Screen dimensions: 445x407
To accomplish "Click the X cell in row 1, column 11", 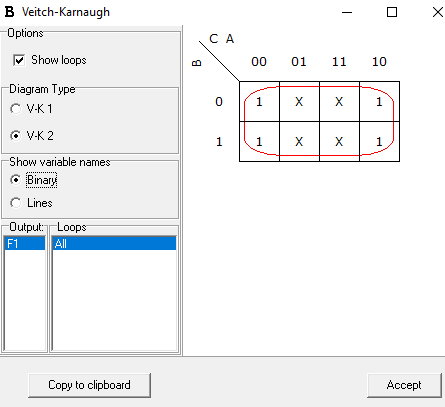I will coord(339,142).
